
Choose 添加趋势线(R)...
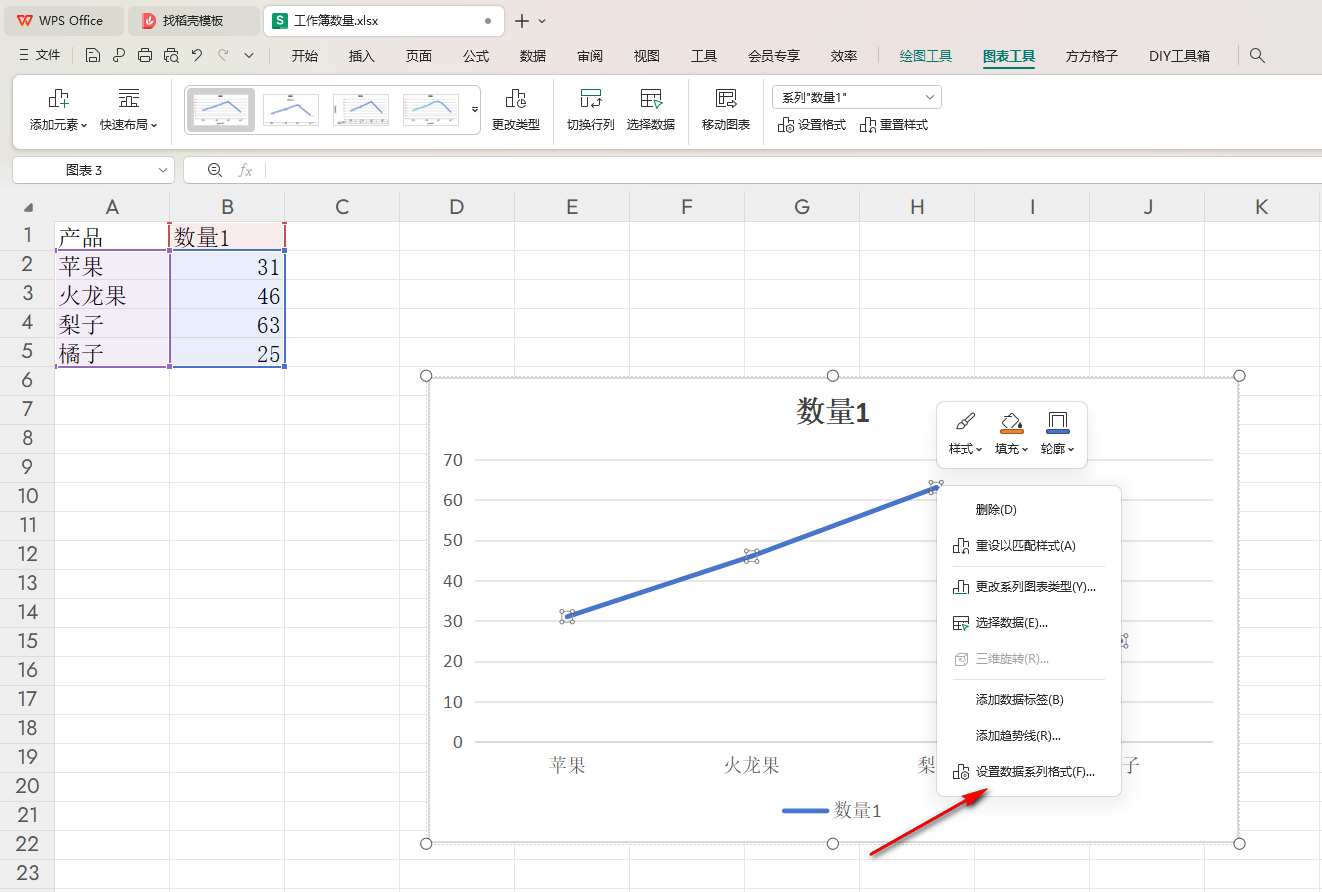[1029, 736]
